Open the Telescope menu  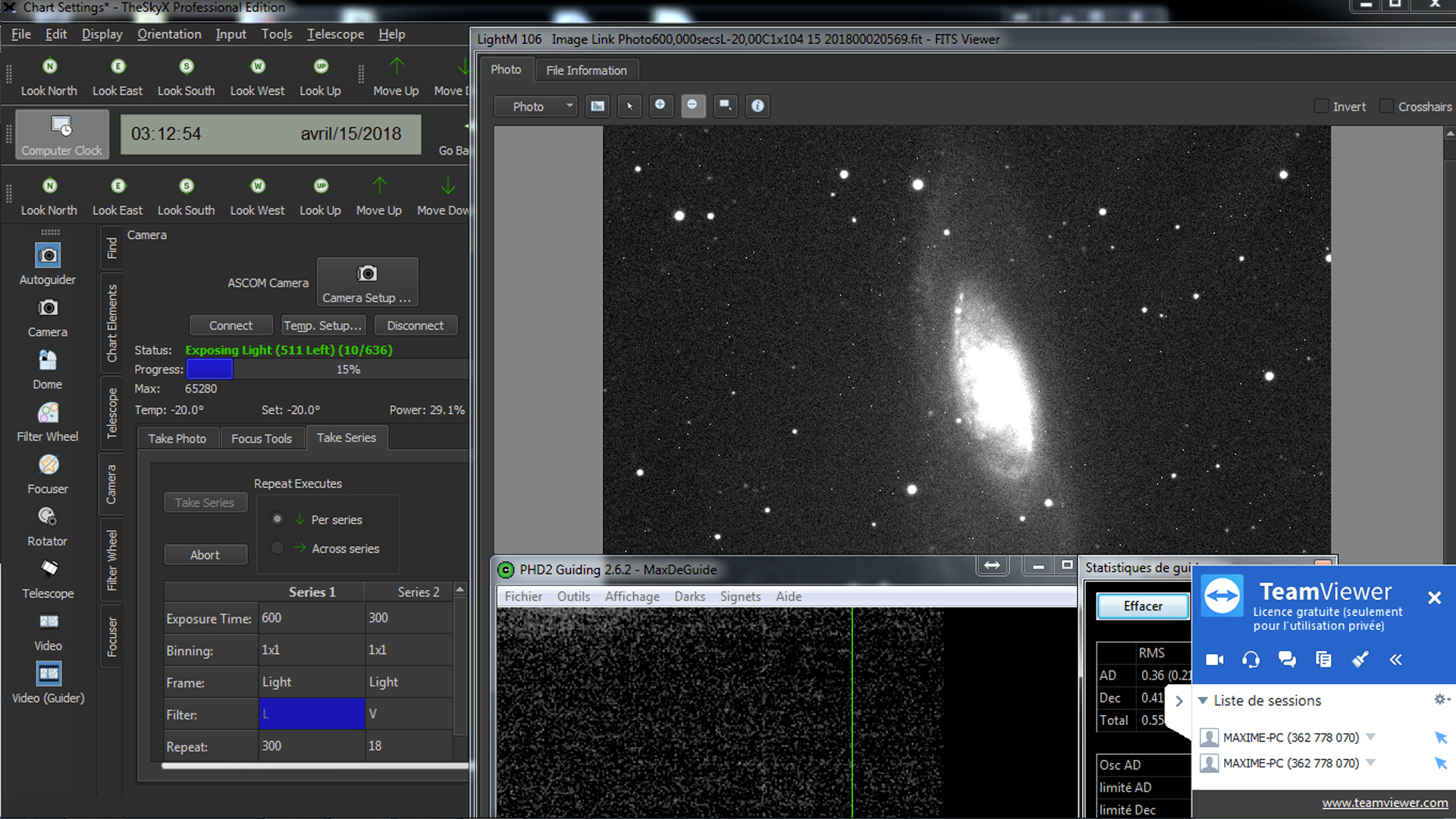coord(335,34)
